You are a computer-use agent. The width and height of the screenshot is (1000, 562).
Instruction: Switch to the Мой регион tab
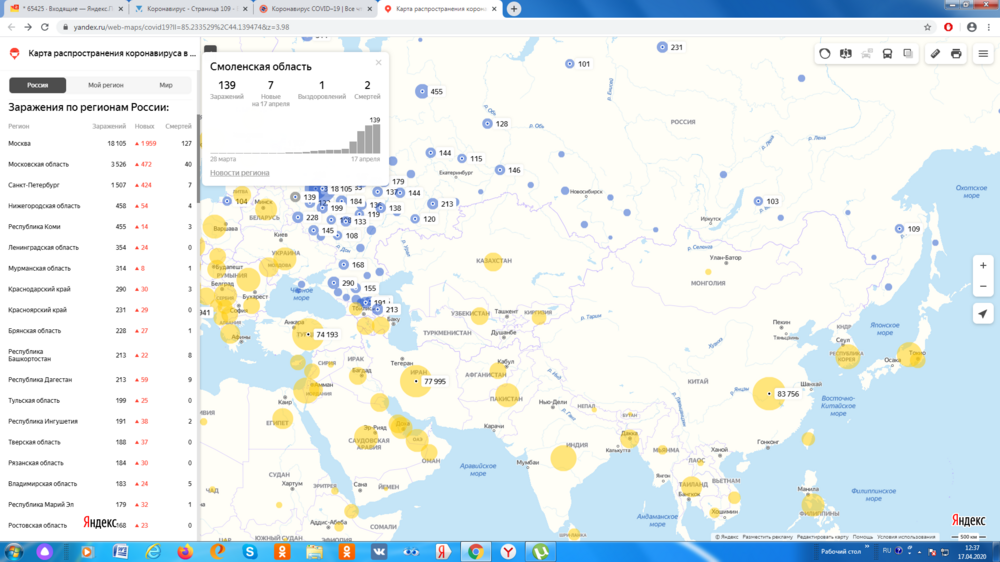pos(106,86)
